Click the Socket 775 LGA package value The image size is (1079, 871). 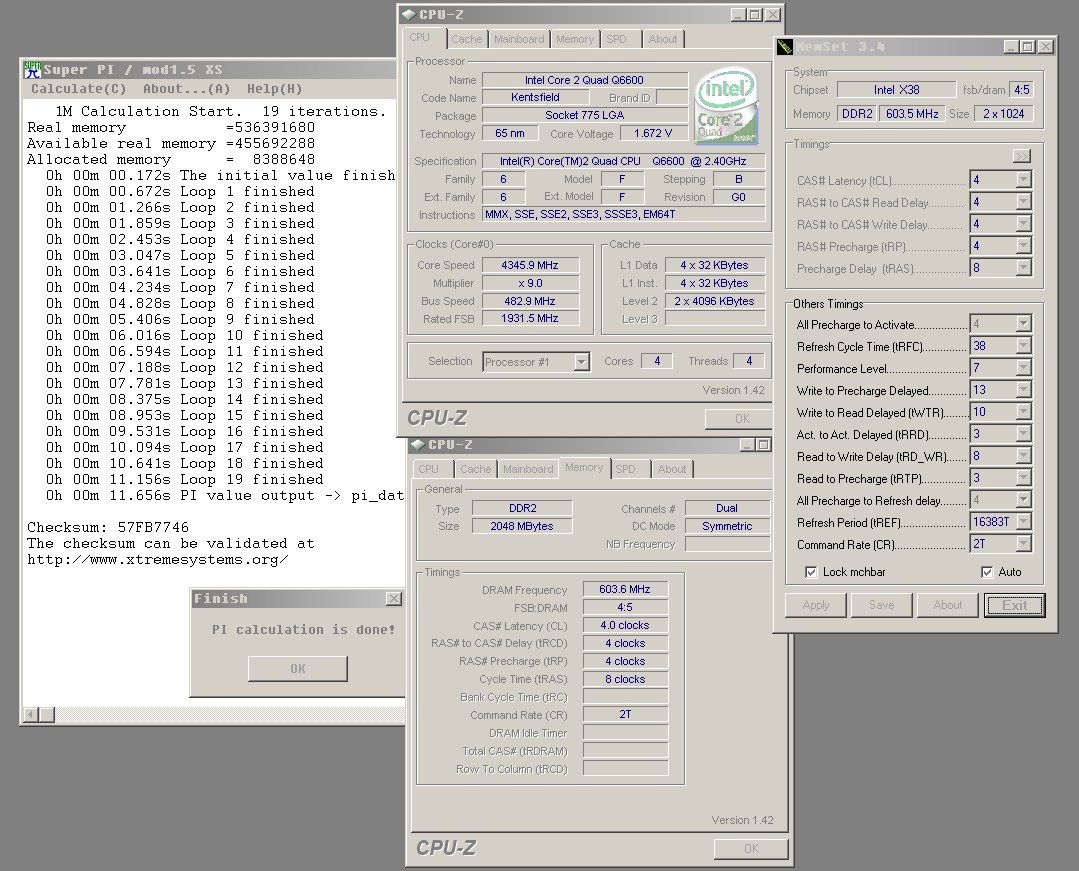pos(585,116)
